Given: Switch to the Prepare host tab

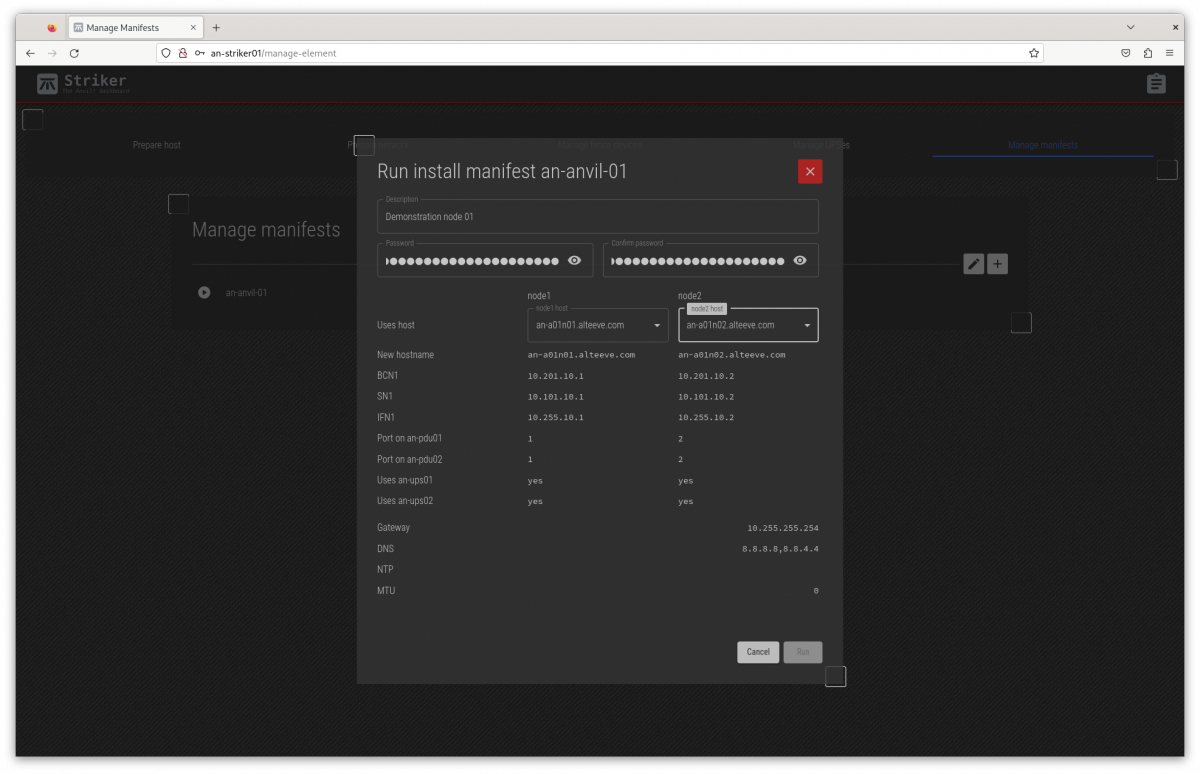Looking at the screenshot, I should 157,145.
